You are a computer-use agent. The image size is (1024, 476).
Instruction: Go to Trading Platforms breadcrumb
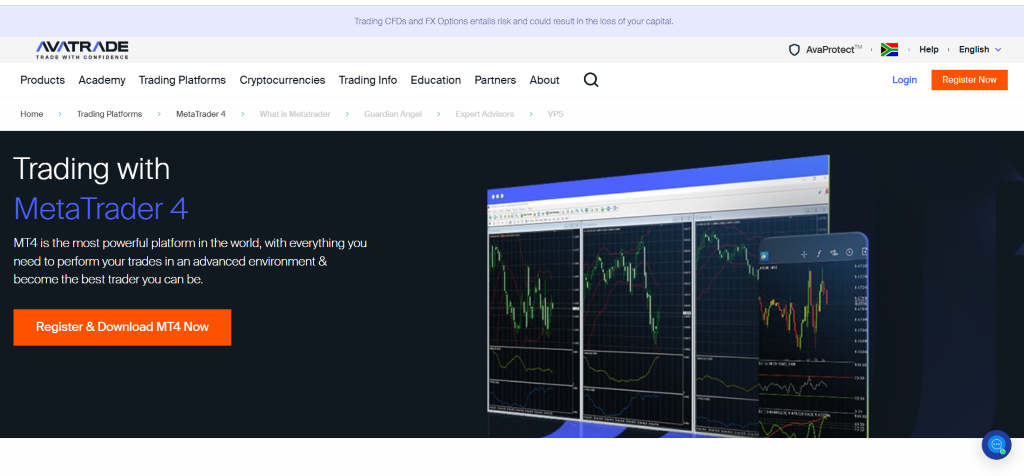point(109,114)
